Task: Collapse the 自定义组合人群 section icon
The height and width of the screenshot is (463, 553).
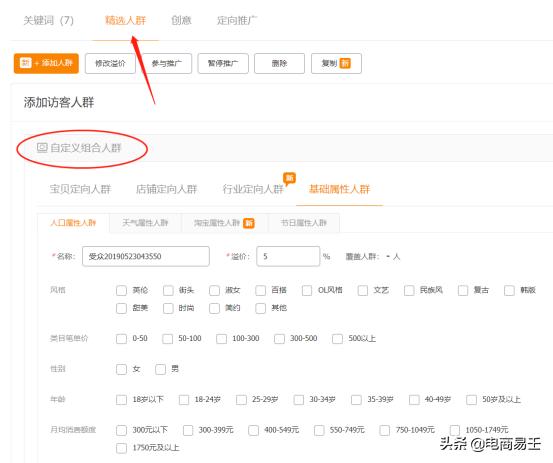Action: [42, 147]
